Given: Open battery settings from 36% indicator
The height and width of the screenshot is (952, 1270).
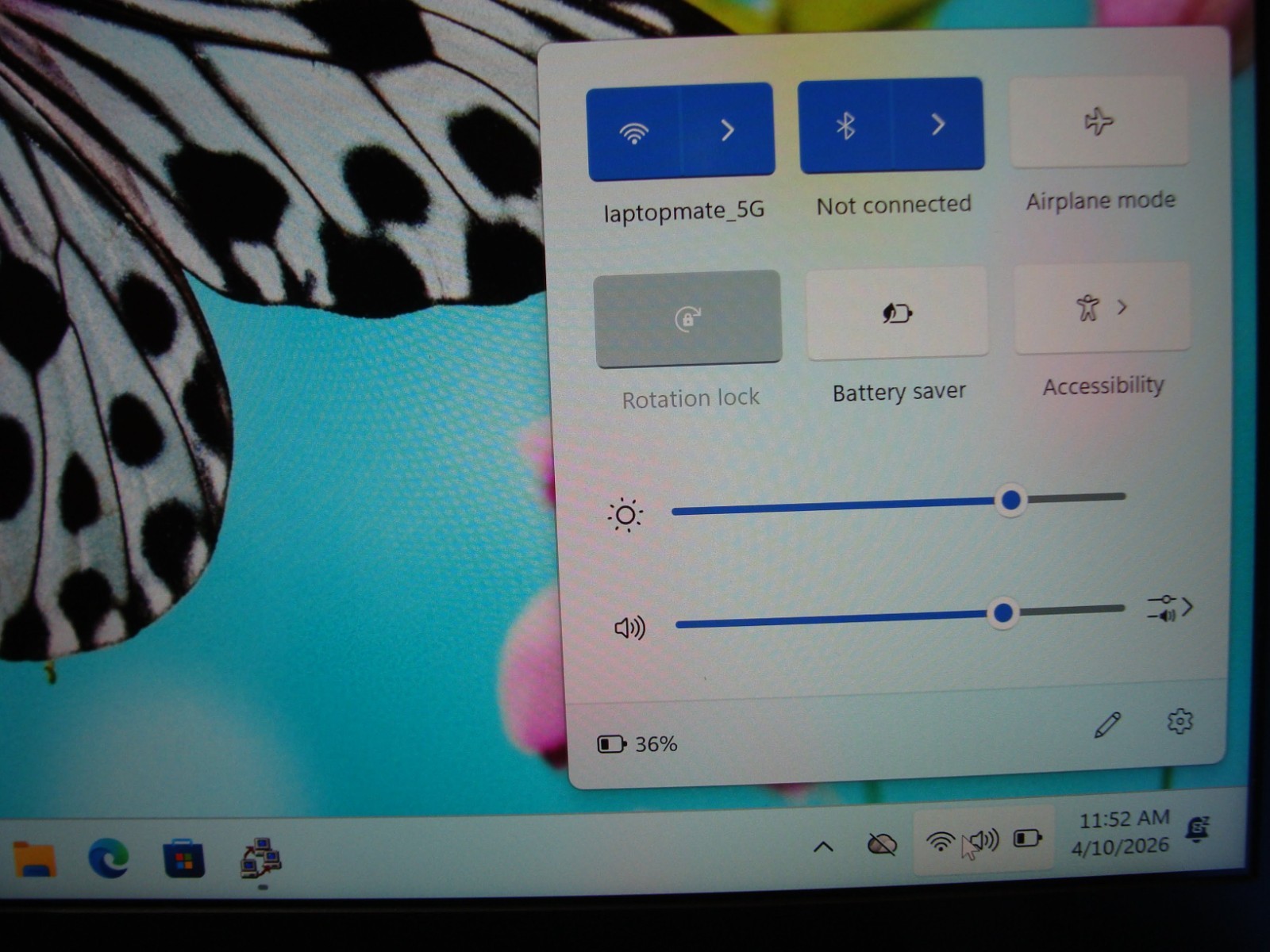Looking at the screenshot, I should (637, 744).
